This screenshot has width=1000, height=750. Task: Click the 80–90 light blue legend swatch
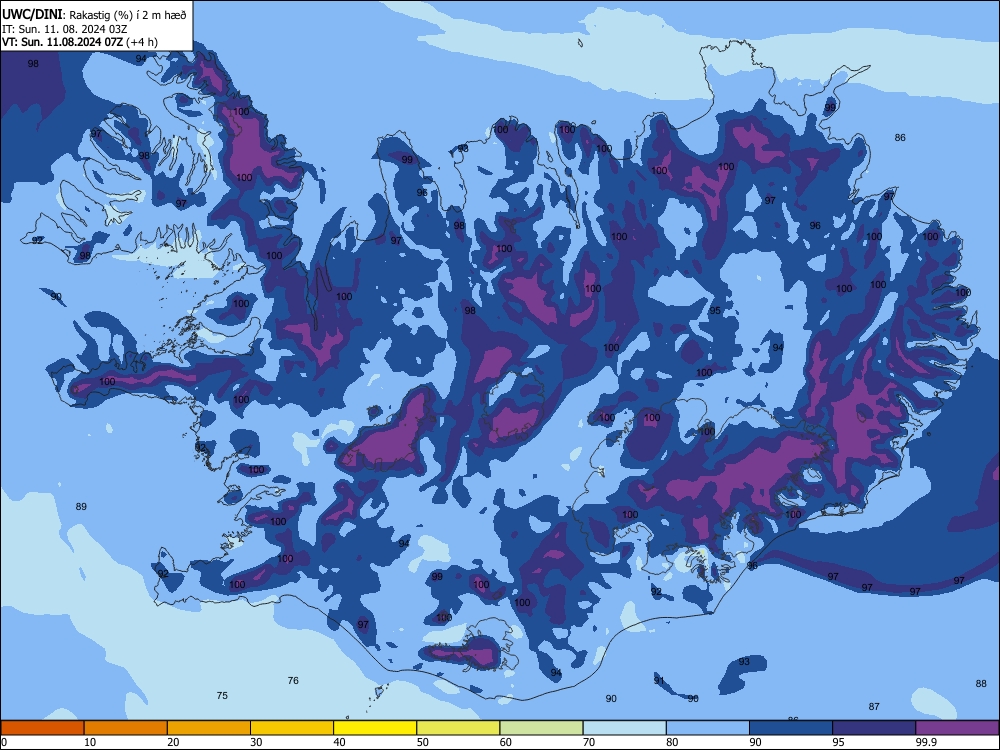[x=707, y=728]
